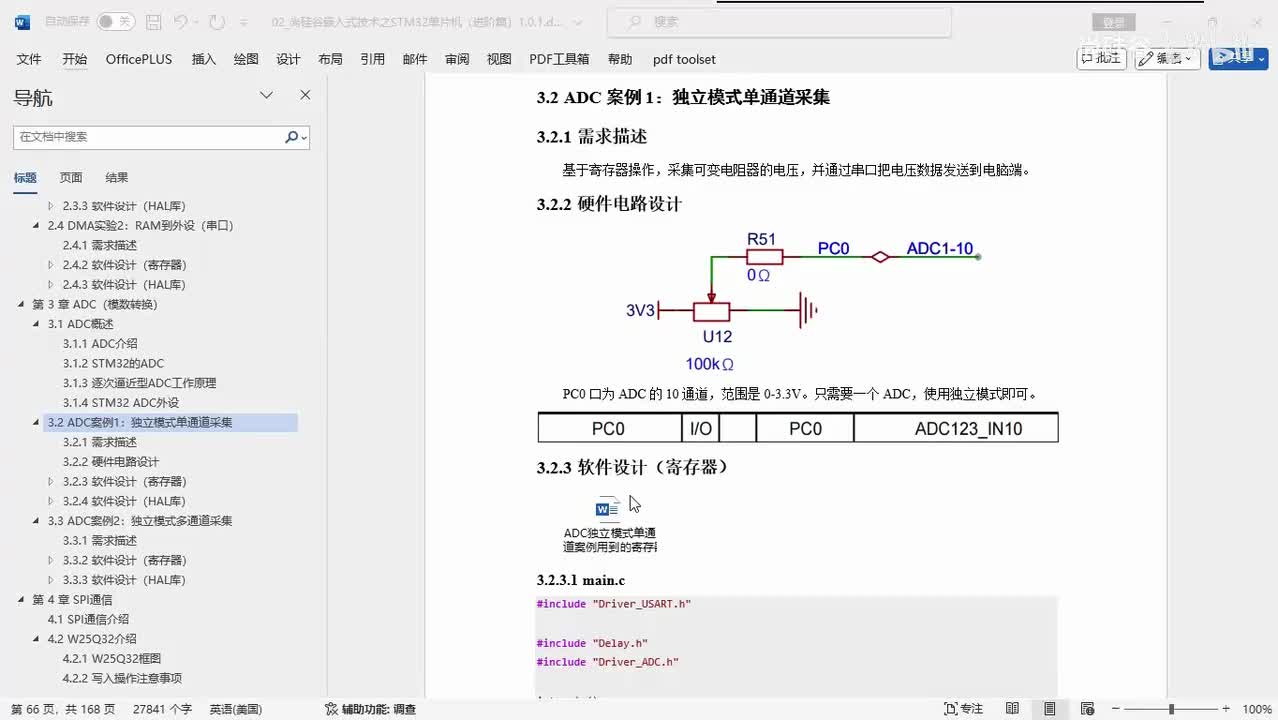Go to 4.2.1 W25Q32框图 heading
The height and width of the screenshot is (720, 1278).
tap(112, 658)
